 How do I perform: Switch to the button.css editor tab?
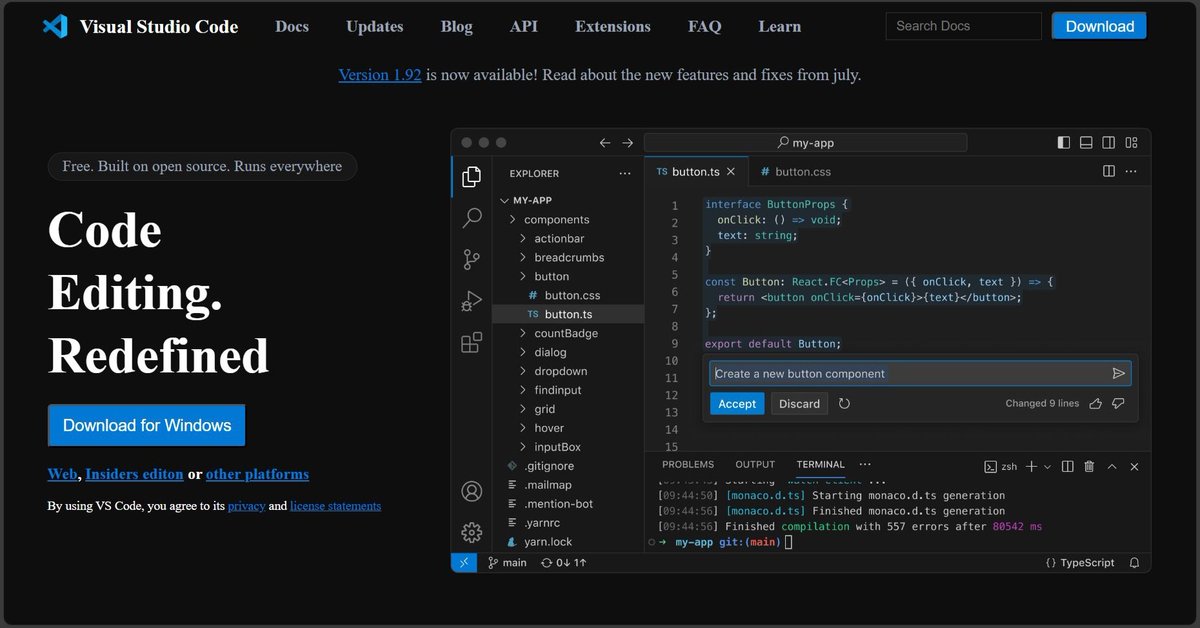click(796, 172)
